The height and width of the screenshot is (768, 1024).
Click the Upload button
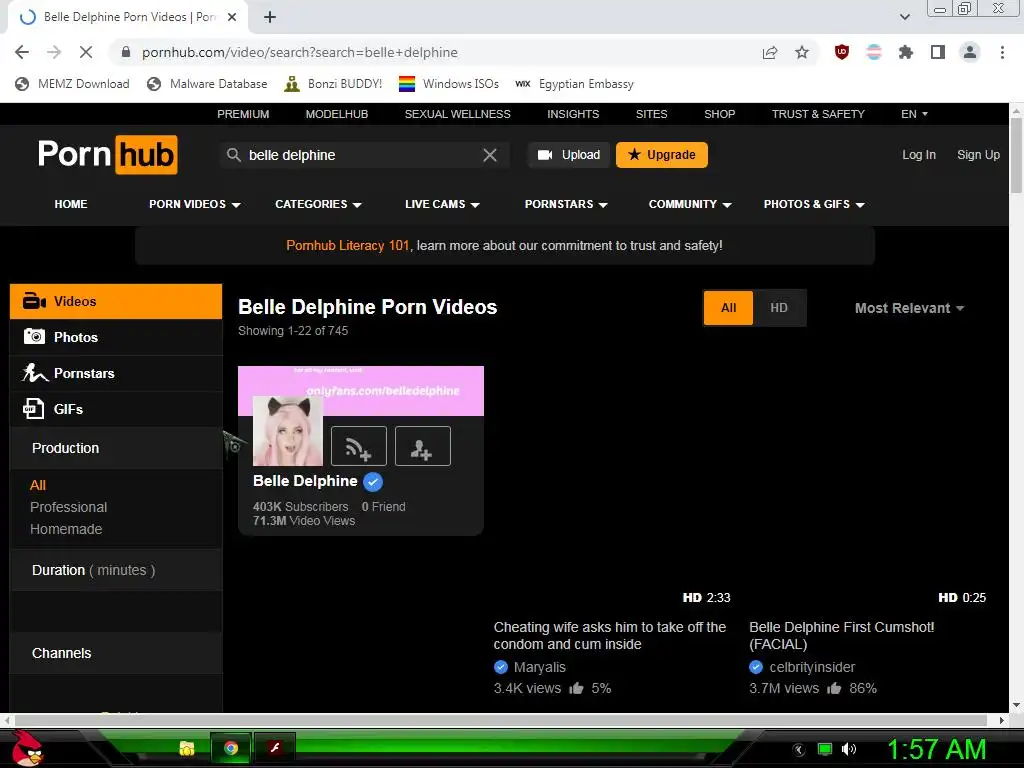(x=569, y=155)
